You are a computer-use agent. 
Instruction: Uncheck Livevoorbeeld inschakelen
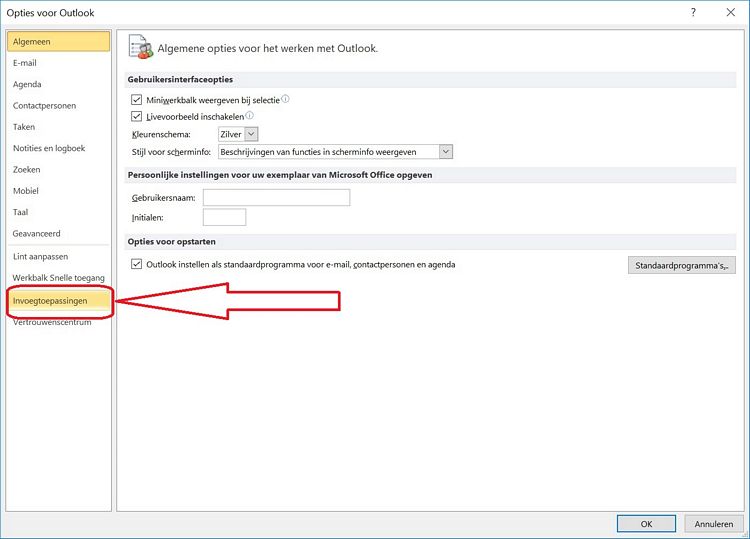point(136,116)
